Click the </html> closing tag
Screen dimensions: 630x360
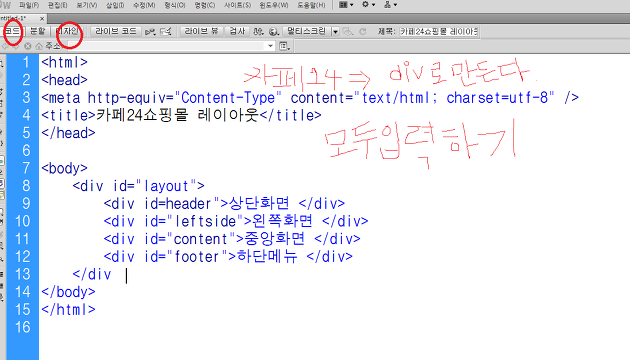[68, 310]
